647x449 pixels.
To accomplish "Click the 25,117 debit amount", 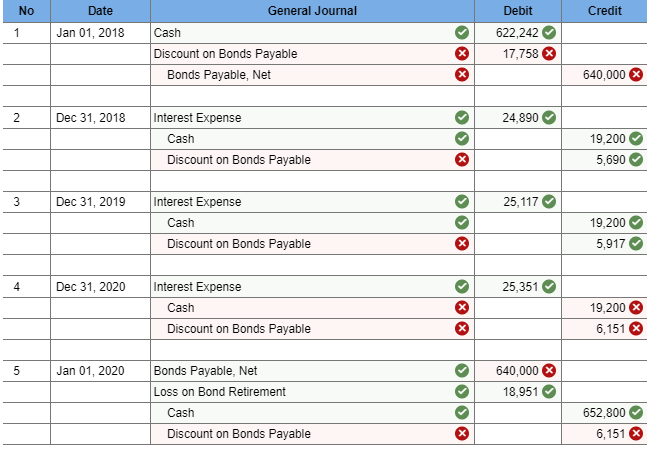I will coord(521,202).
